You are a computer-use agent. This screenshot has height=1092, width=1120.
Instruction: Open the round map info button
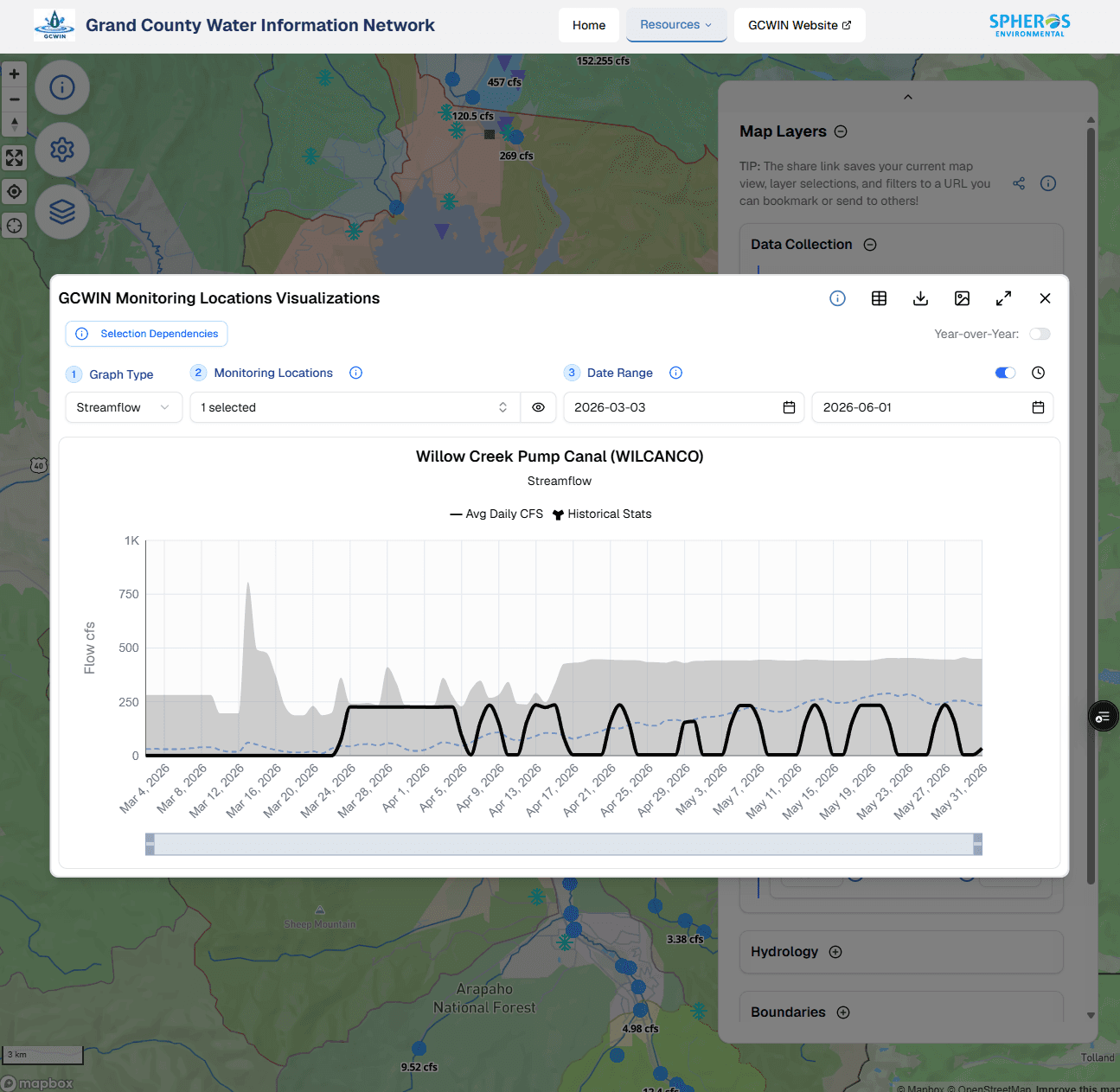62,87
